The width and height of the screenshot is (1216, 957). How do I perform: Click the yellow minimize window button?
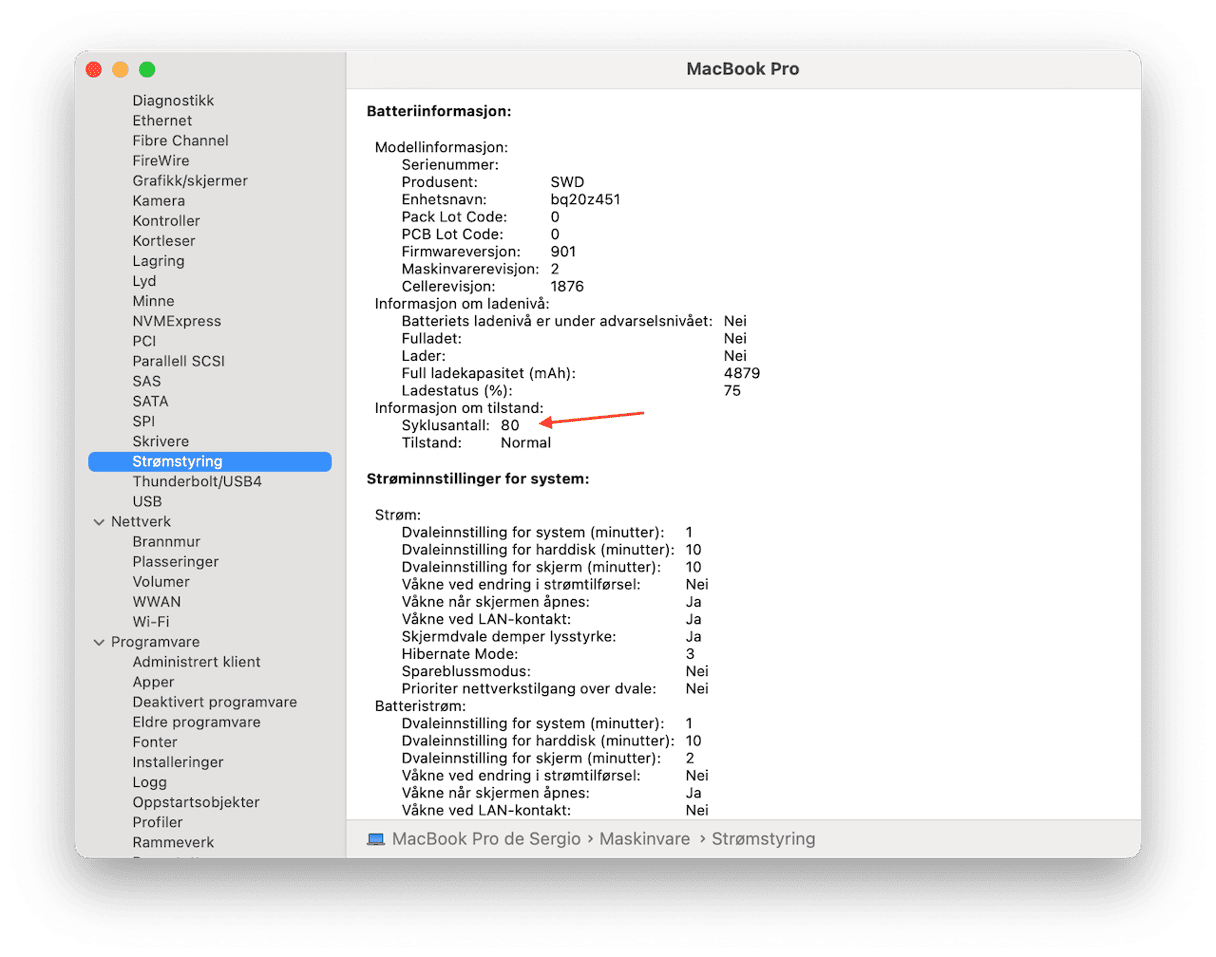pyautogui.click(x=120, y=70)
